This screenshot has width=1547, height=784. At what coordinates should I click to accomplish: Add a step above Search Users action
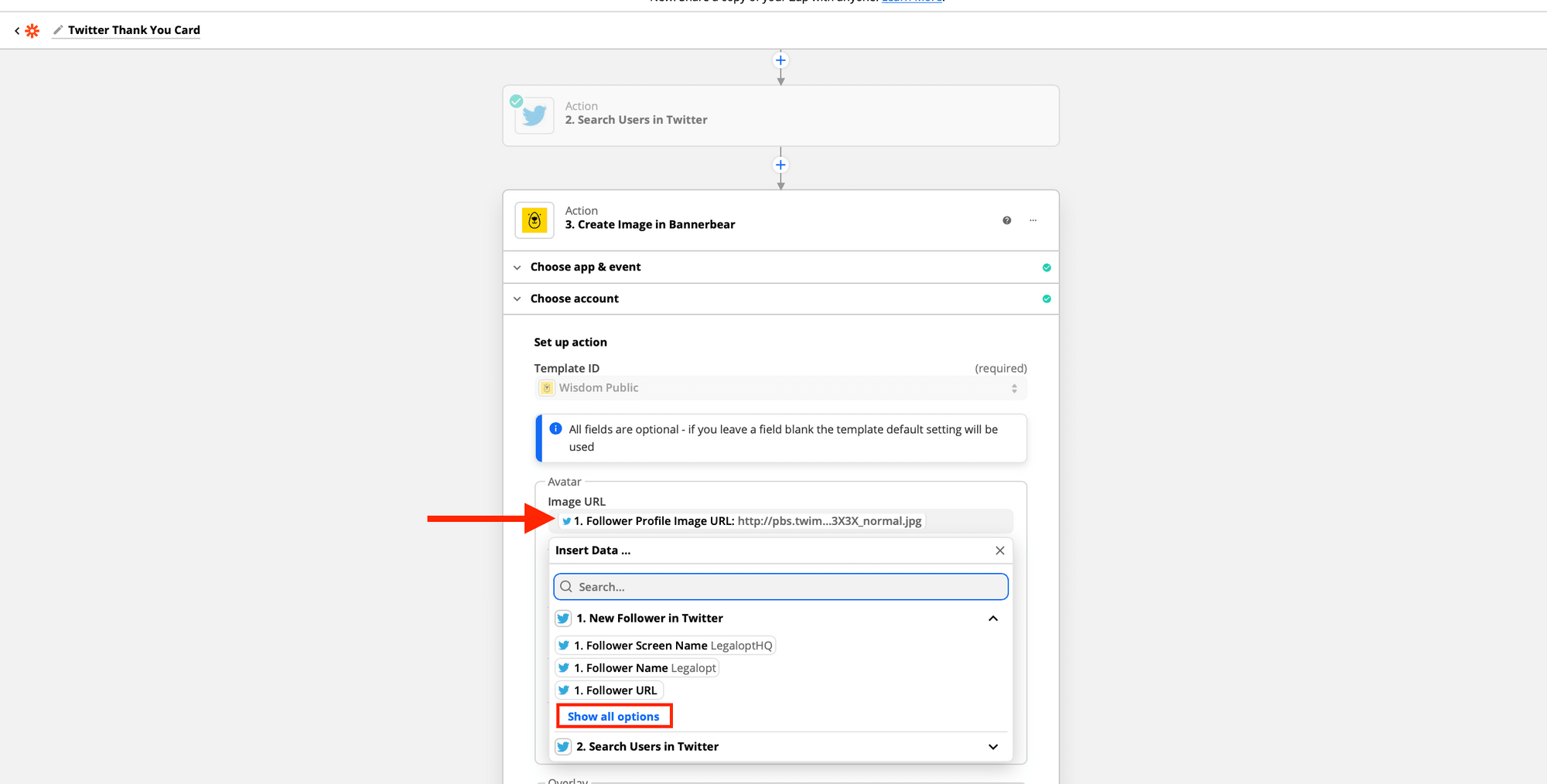780,60
